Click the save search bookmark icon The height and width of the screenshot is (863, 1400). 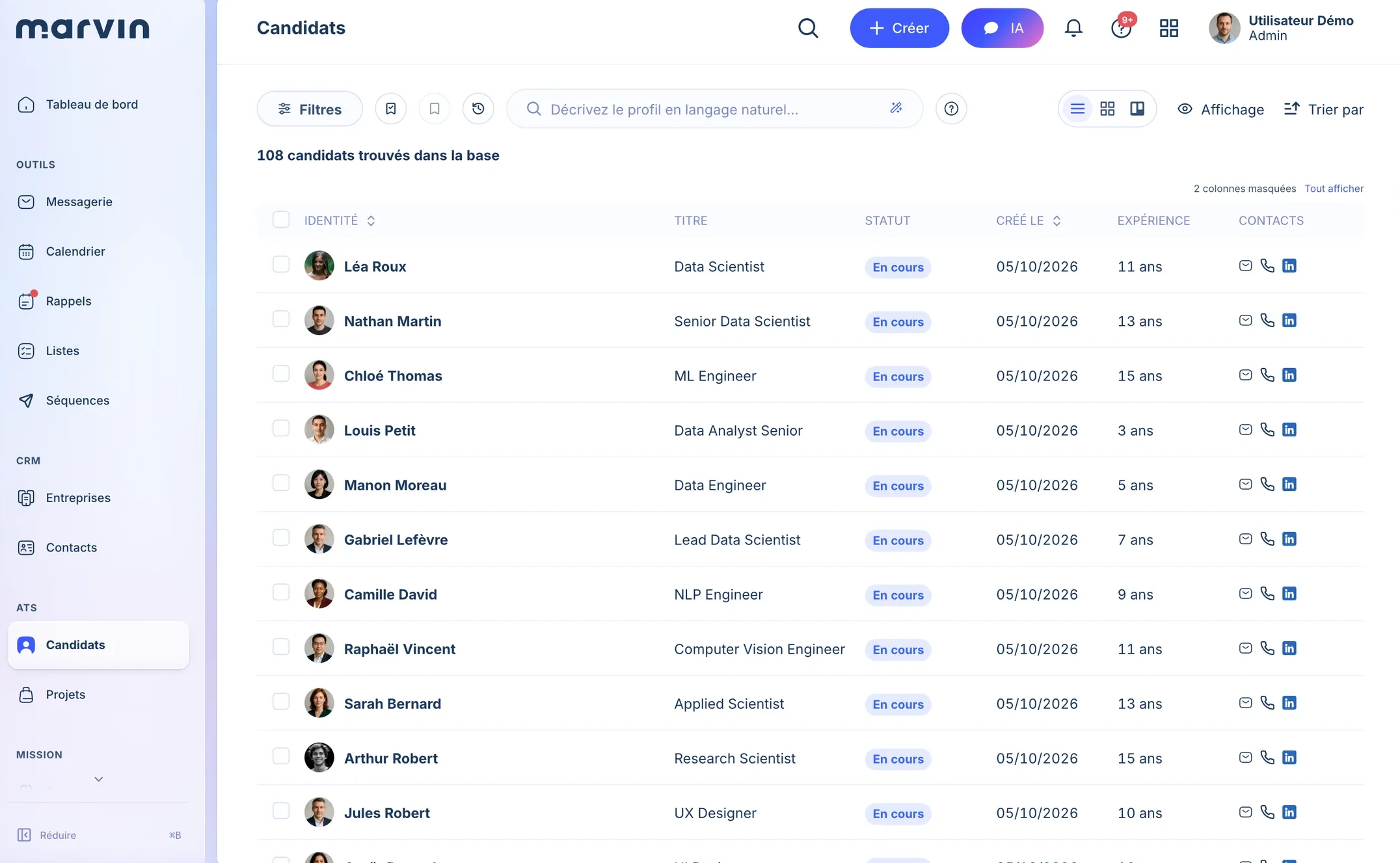click(x=435, y=109)
